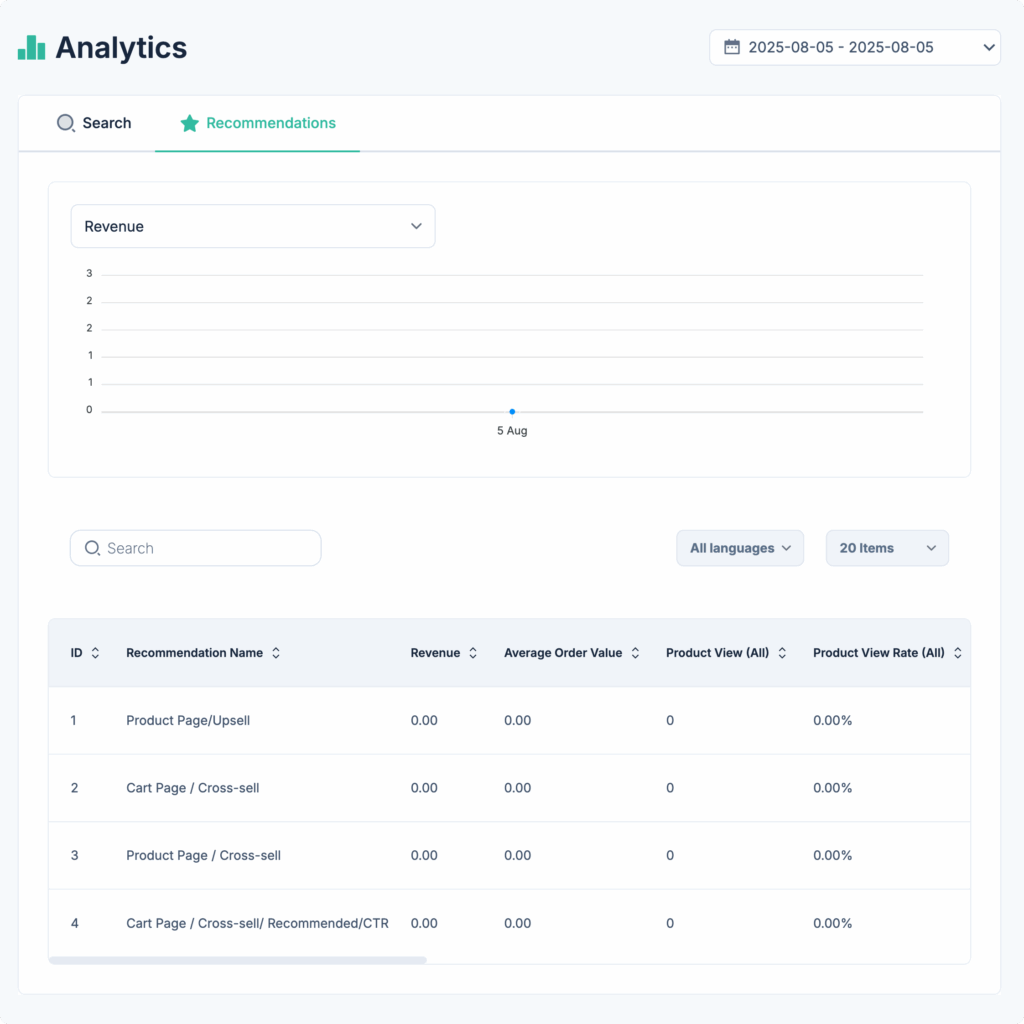
Task: Change the 20 Items per page dropdown
Action: (887, 548)
